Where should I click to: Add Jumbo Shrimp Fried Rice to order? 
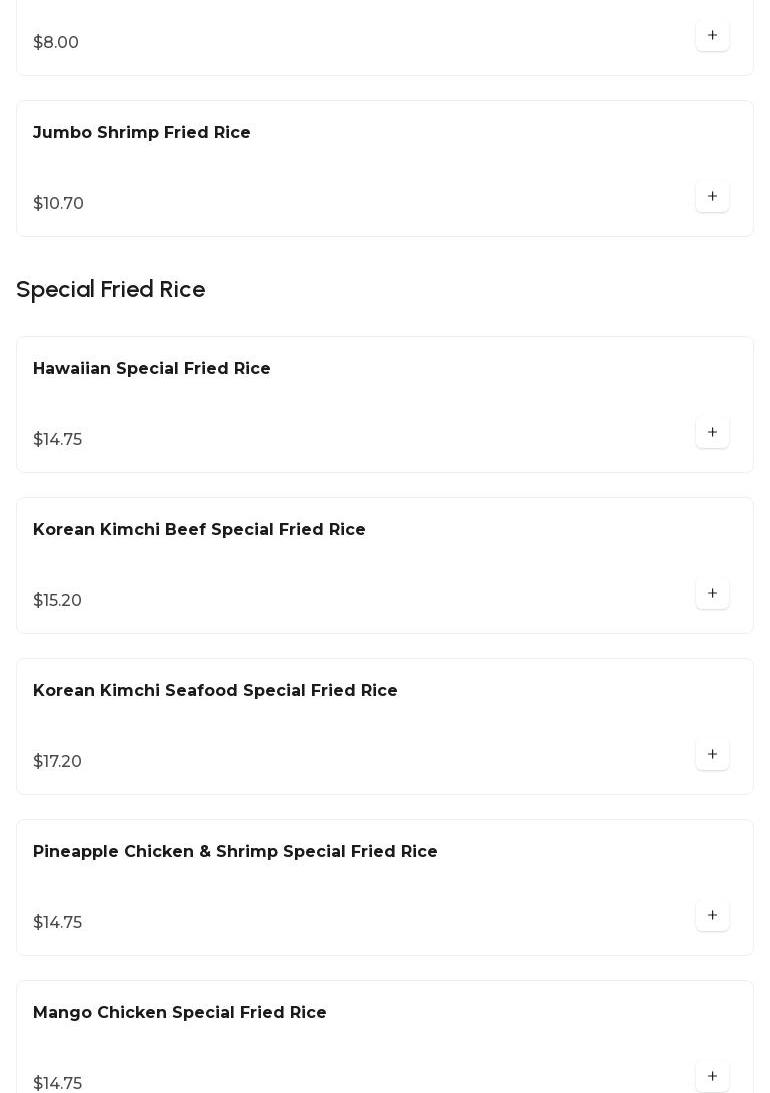coord(712,197)
